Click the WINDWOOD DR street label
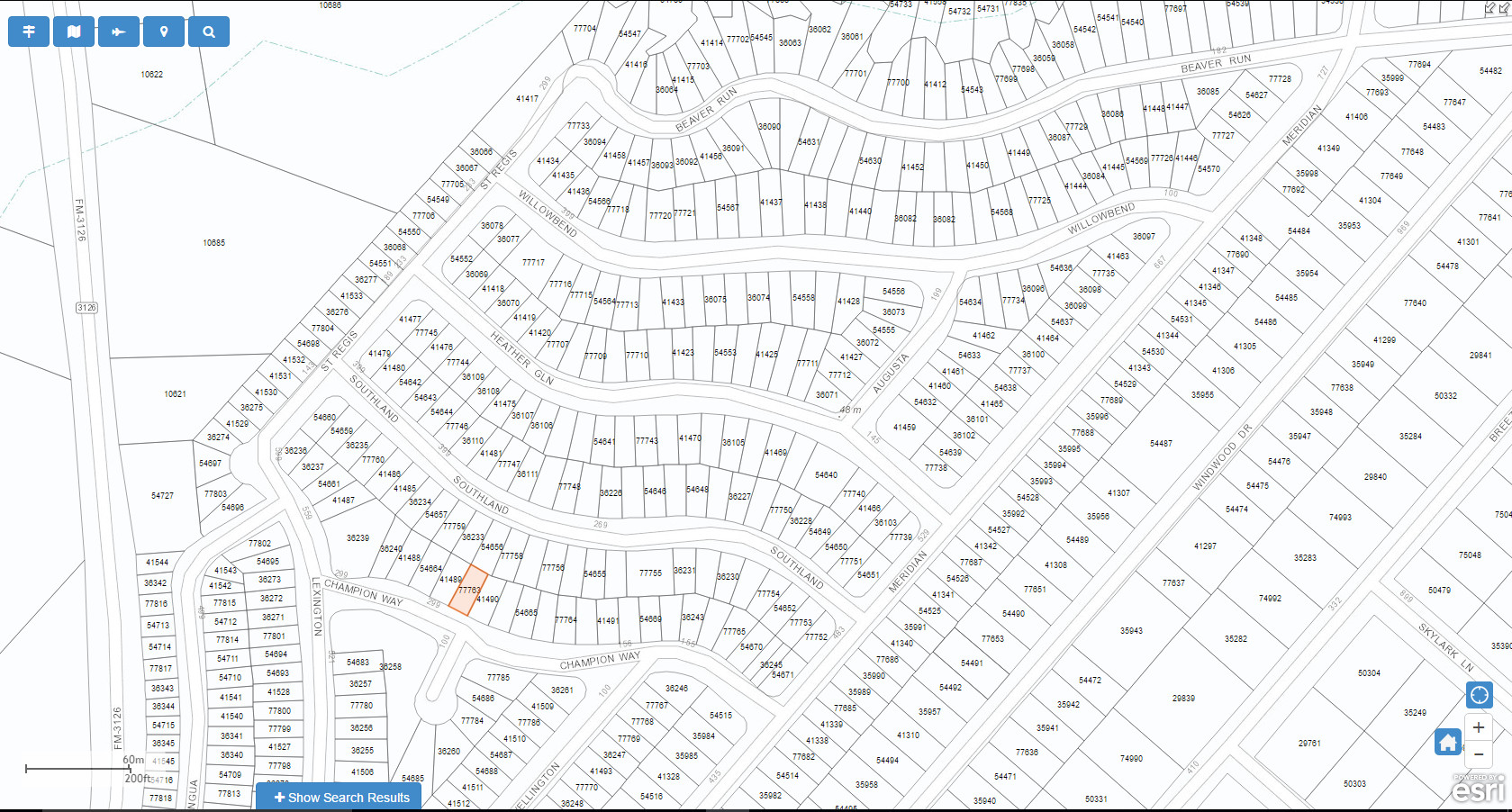This screenshot has width=1512, height=812. coord(1222,456)
